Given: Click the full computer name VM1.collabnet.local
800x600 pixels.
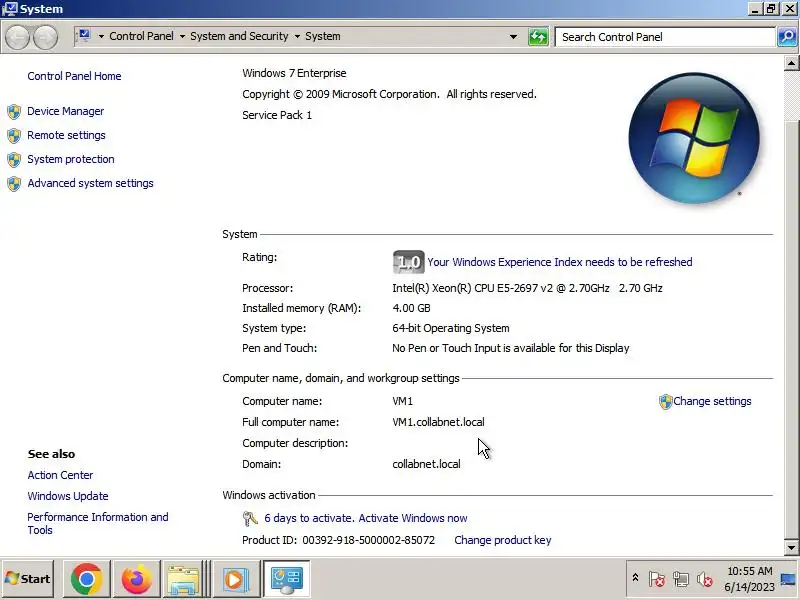Looking at the screenshot, I should coord(438,422).
